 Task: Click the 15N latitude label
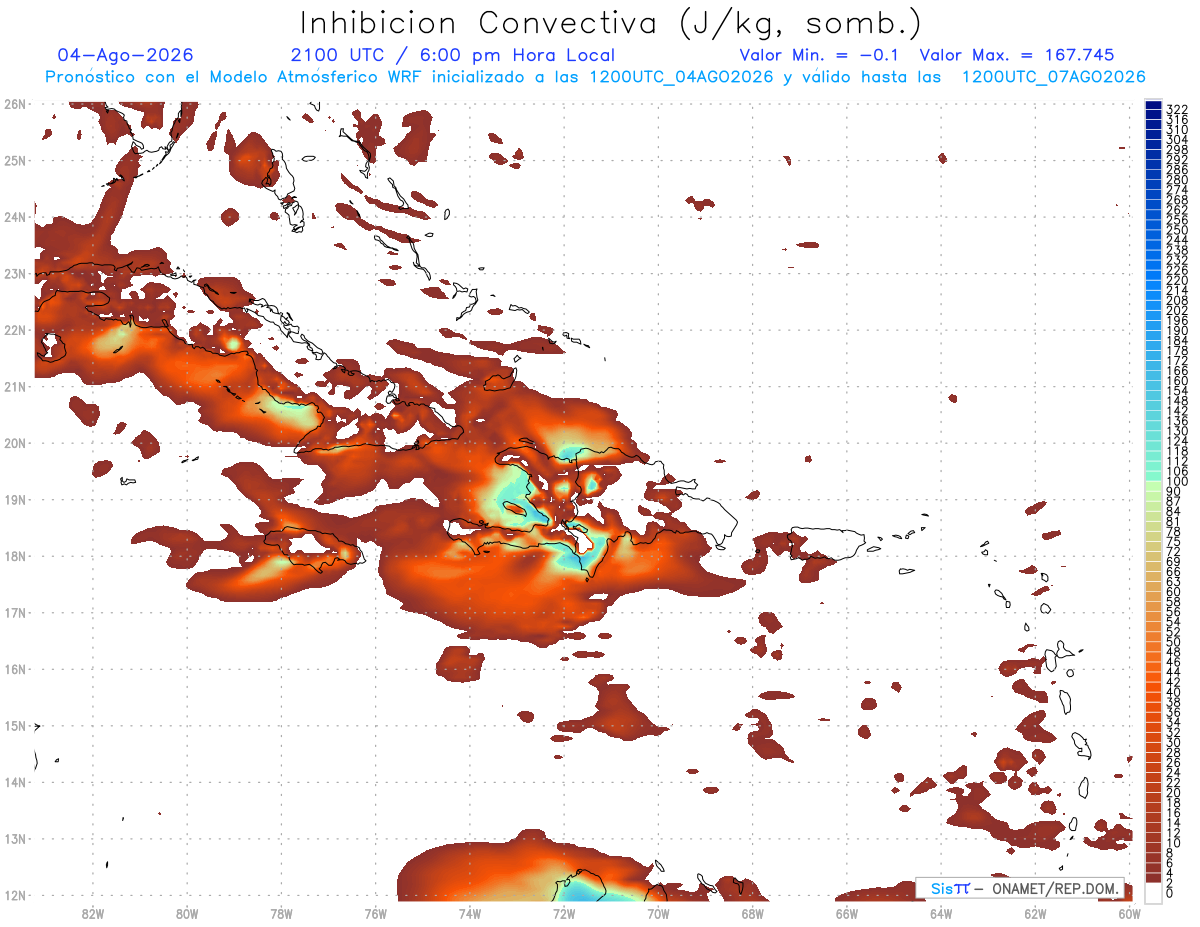(x=15, y=726)
